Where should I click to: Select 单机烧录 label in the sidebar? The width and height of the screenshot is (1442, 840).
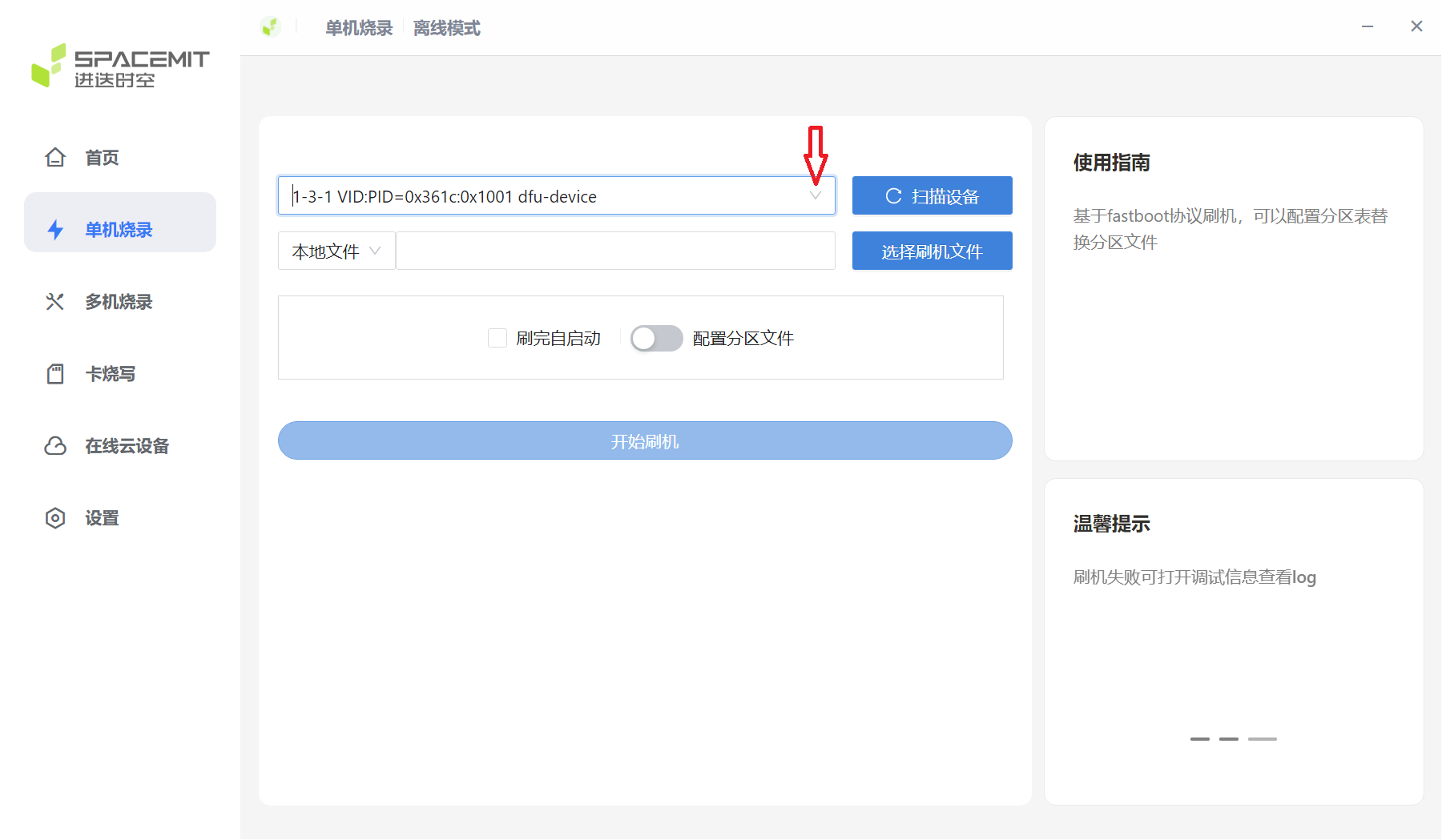click(x=119, y=230)
